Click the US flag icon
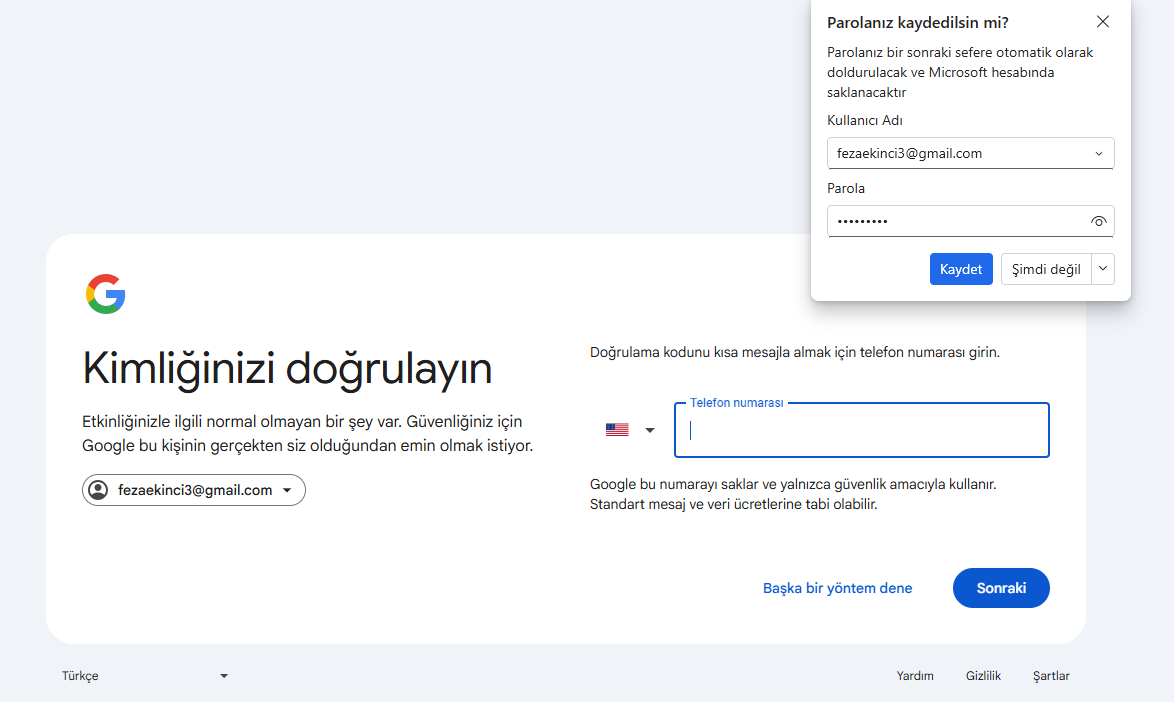The height and width of the screenshot is (702, 1174). (x=617, y=430)
